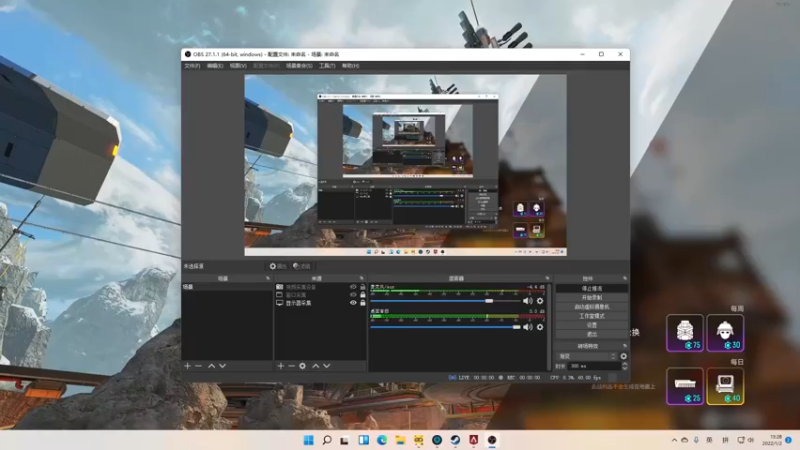Pop out the Audio Mixer dock using its header icon
800x450 pixels.
pyautogui.click(x=547, y=278)
